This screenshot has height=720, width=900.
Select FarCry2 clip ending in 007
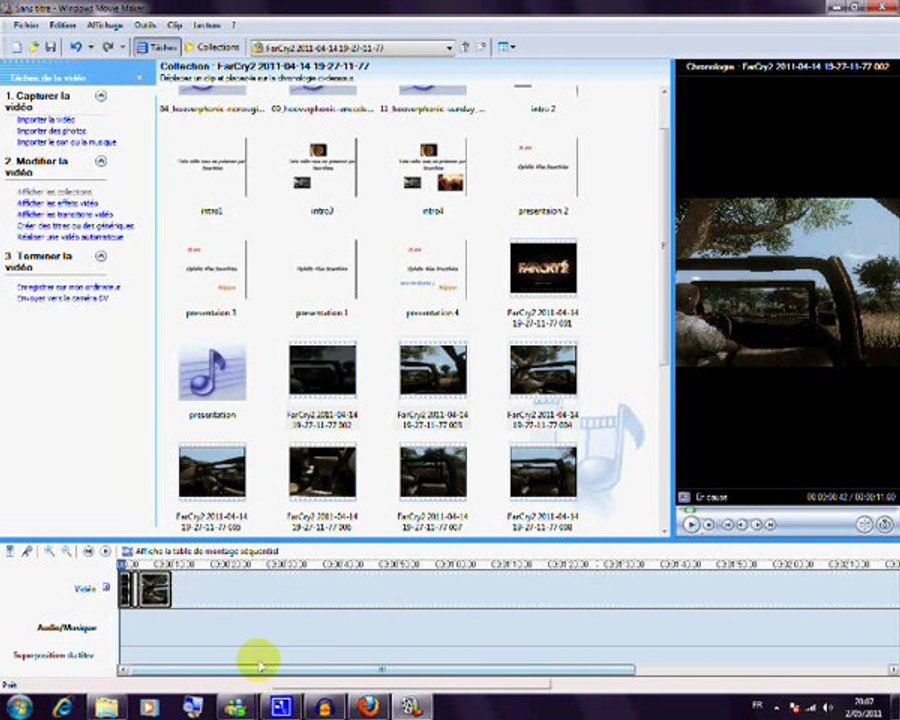click(x=433, y=471)
